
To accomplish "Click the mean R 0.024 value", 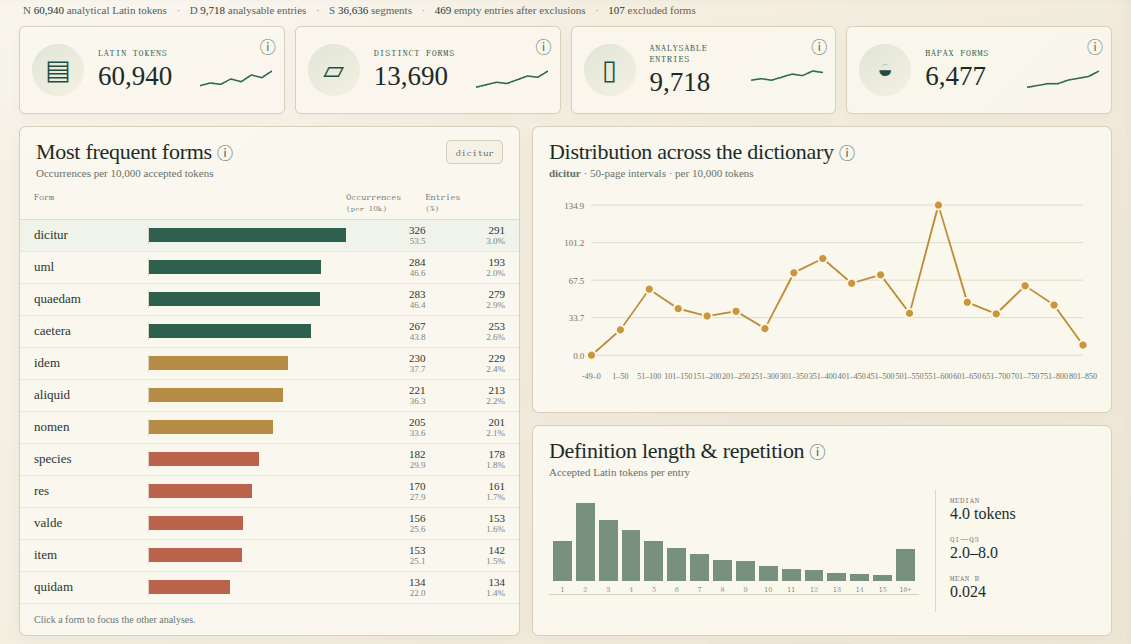I will click(967, 592).
